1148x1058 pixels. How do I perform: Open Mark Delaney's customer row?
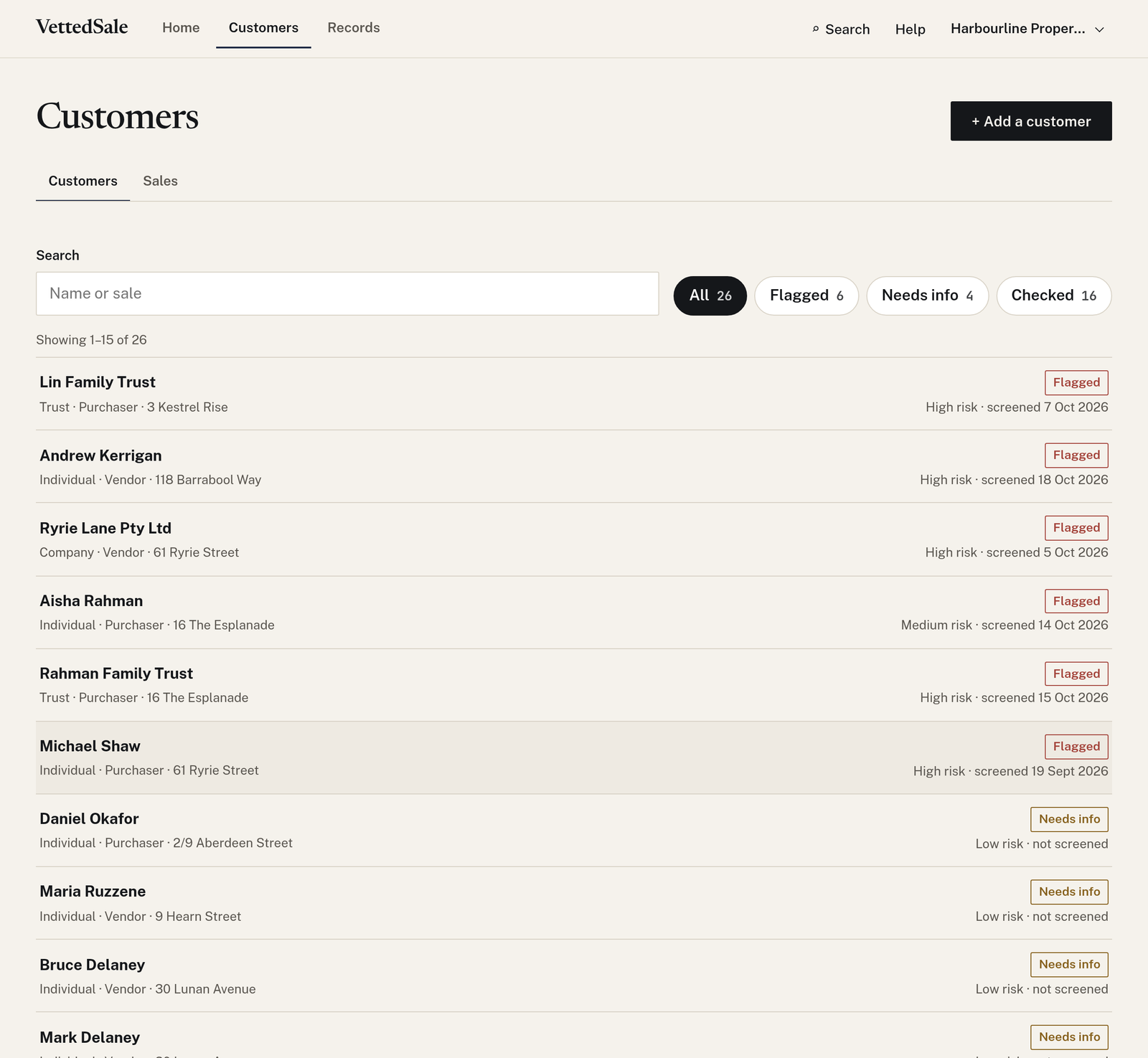(574, 1036)
